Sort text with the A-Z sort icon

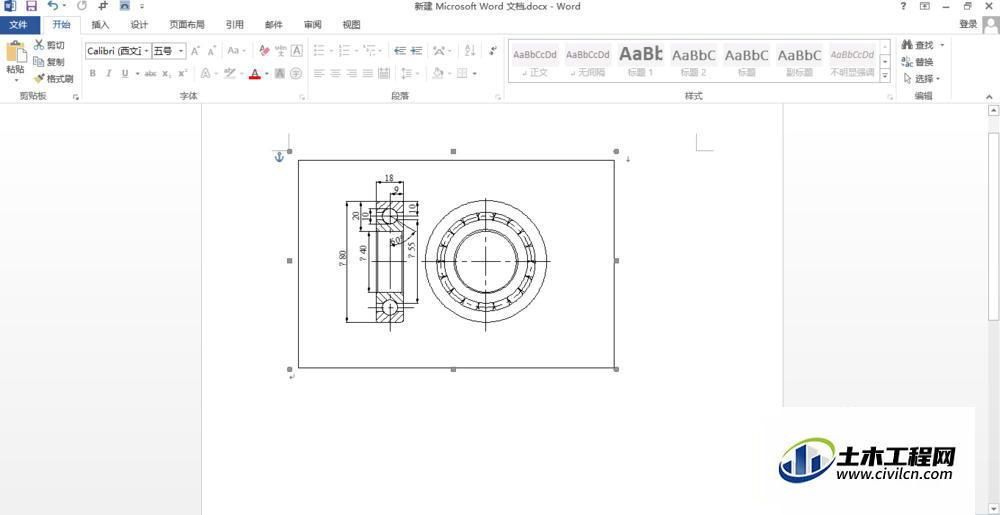[x=470, y=51]
